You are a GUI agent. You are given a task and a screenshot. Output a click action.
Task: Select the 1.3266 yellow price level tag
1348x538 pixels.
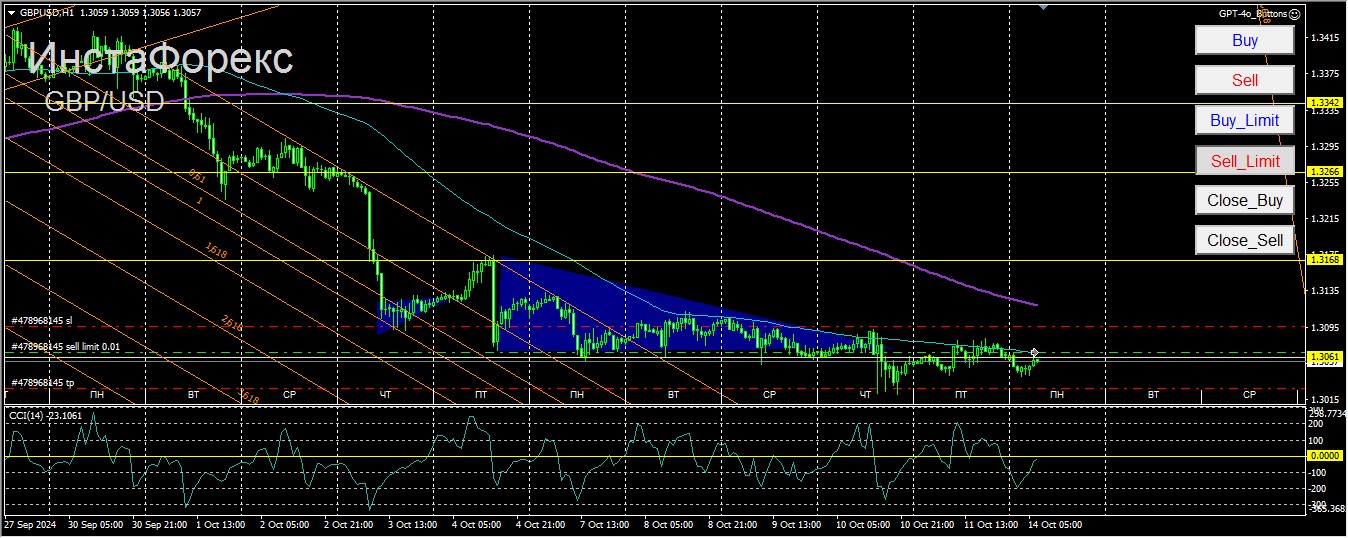tap(1324, 172)
